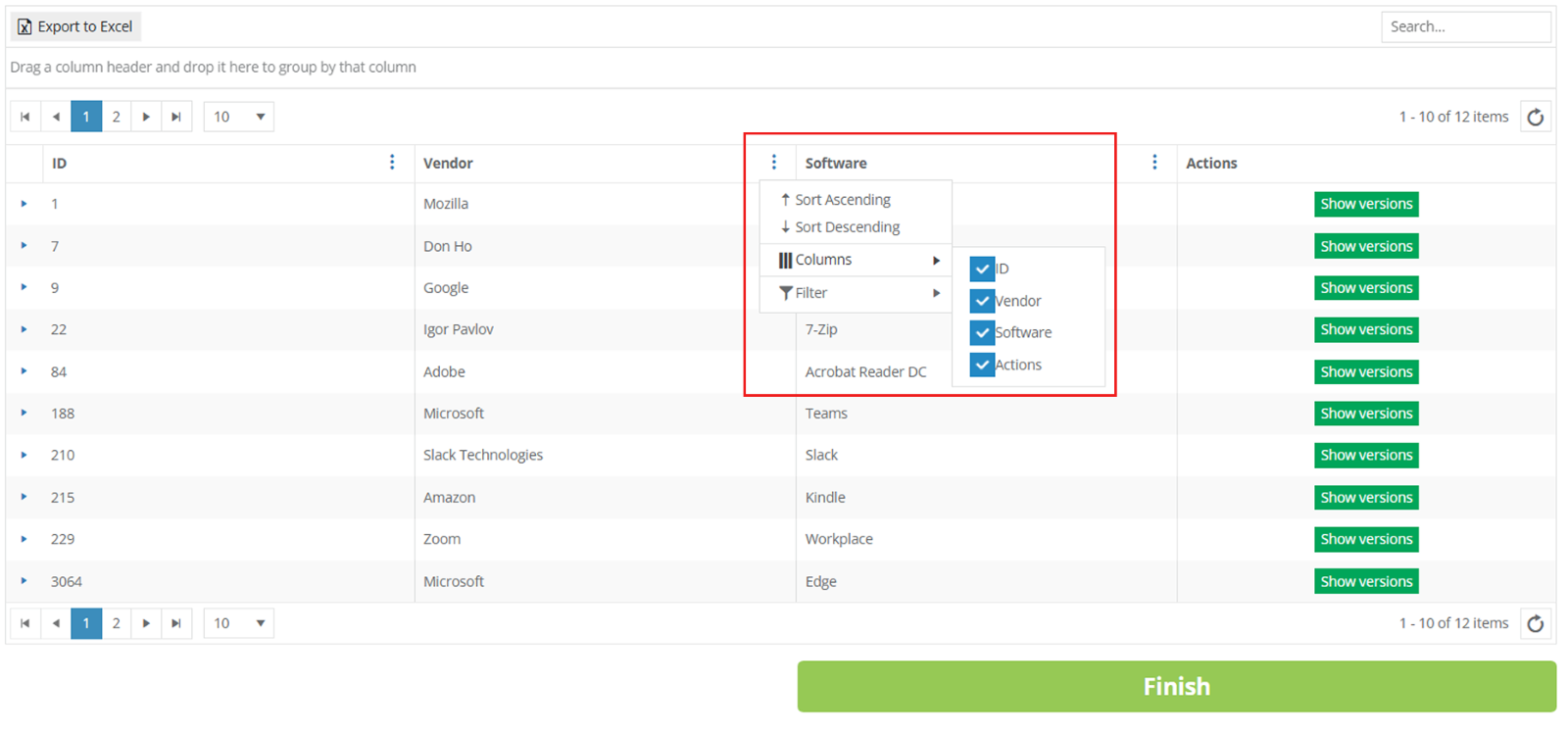Screen dimensions: 1568x733
Task: Click the green Finish button
Action: tap(1176, 686)
